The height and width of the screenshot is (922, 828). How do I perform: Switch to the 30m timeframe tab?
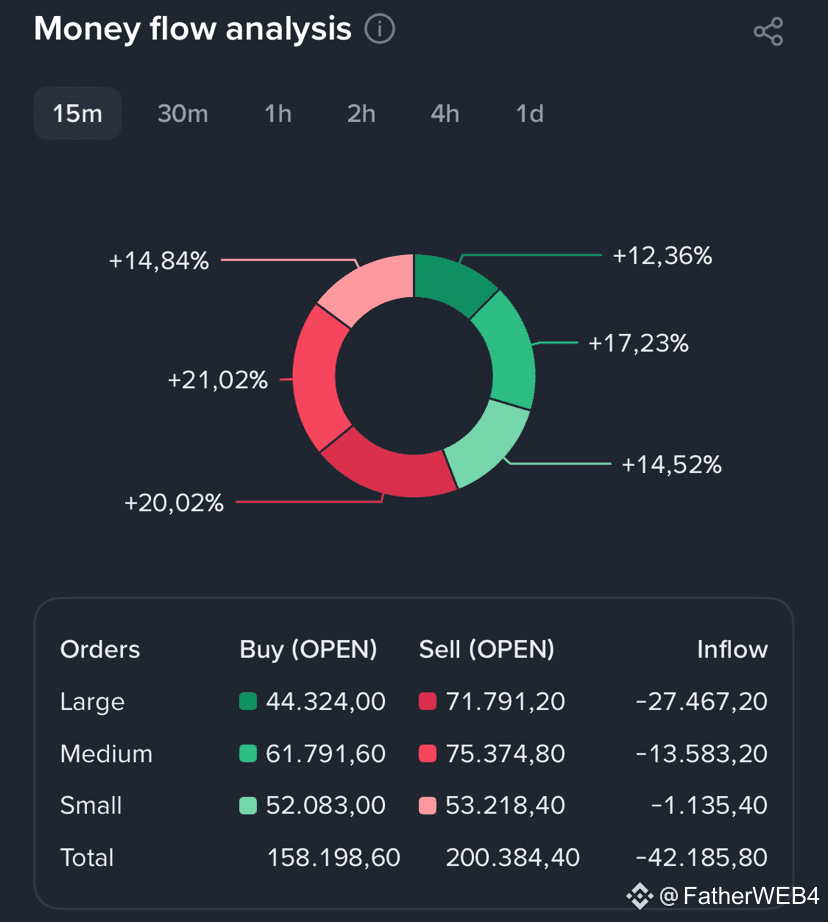point(182,113)
